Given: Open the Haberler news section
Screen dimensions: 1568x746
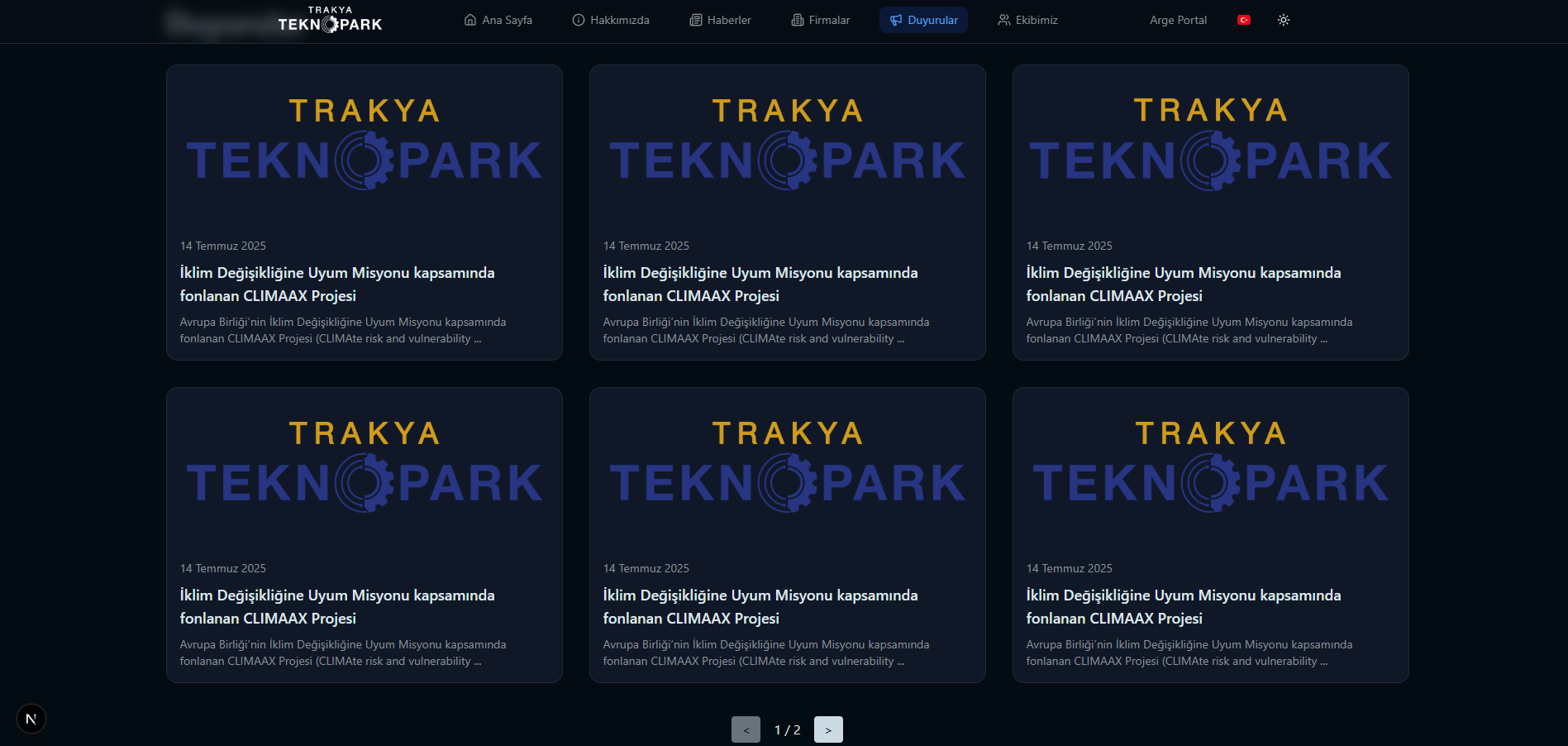Looking at the screenshot, I should pos(721,20).
